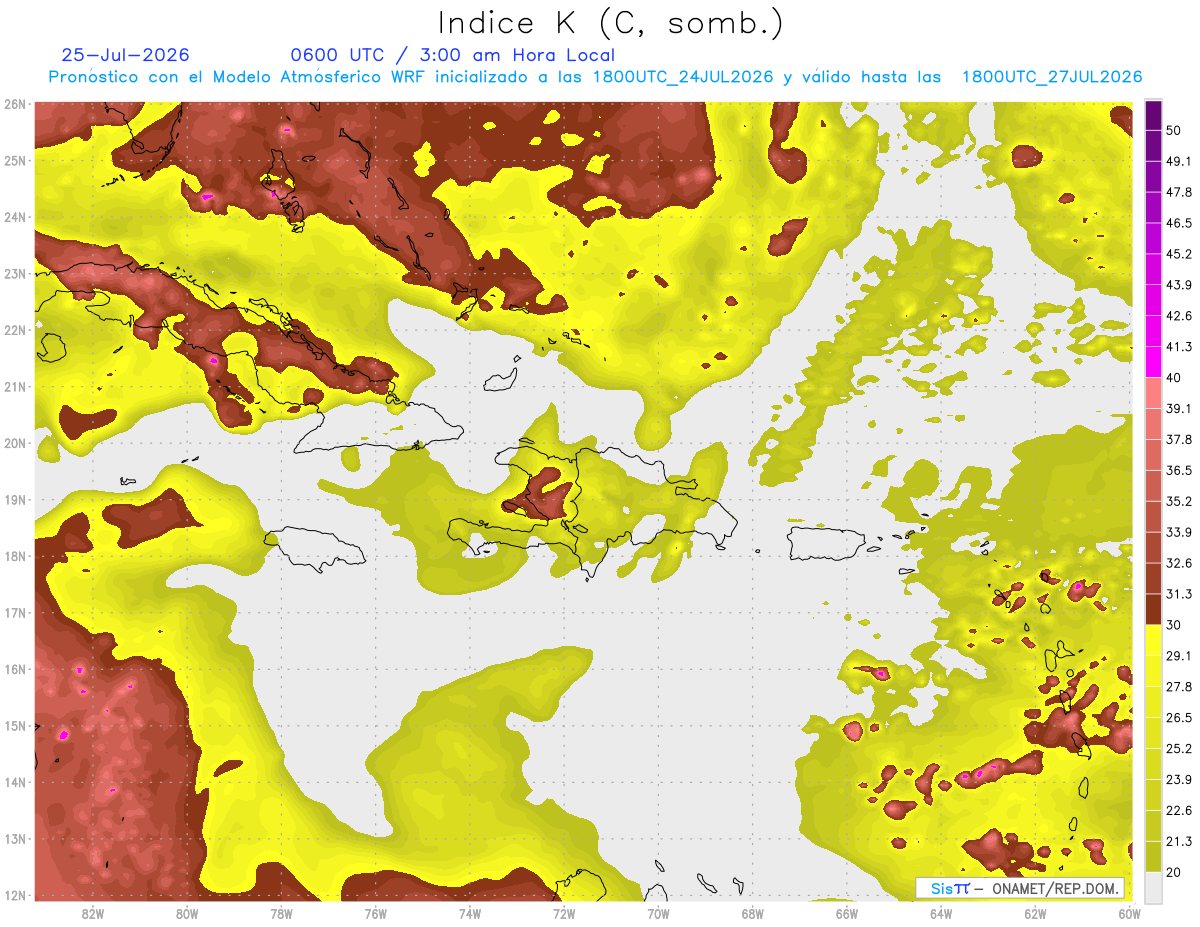
Task: Click the '76W' longitude label
Action: tap(375, 914)
